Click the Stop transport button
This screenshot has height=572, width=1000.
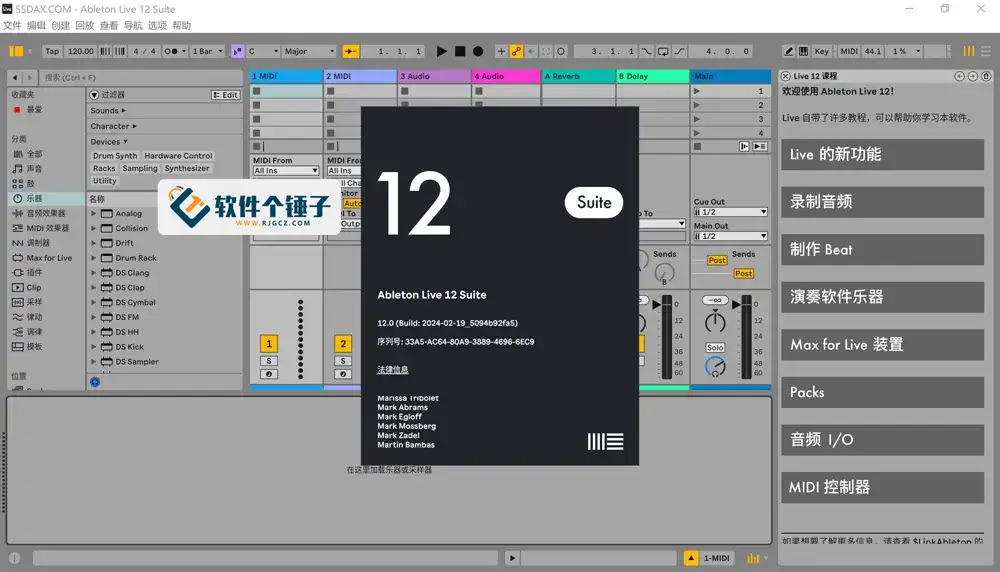[x=460, y=51]
